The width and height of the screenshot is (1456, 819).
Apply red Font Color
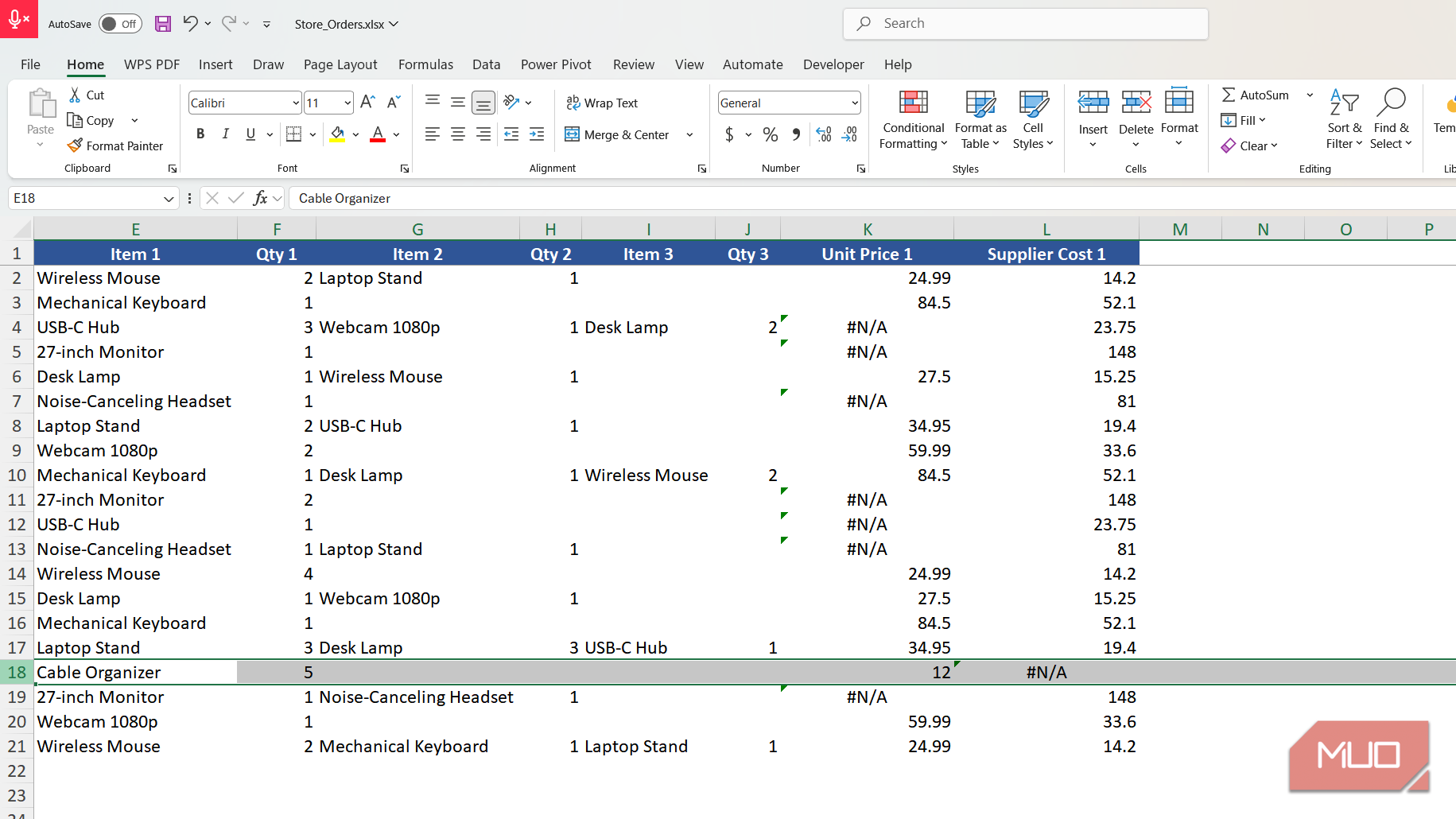tap(378, 134)
